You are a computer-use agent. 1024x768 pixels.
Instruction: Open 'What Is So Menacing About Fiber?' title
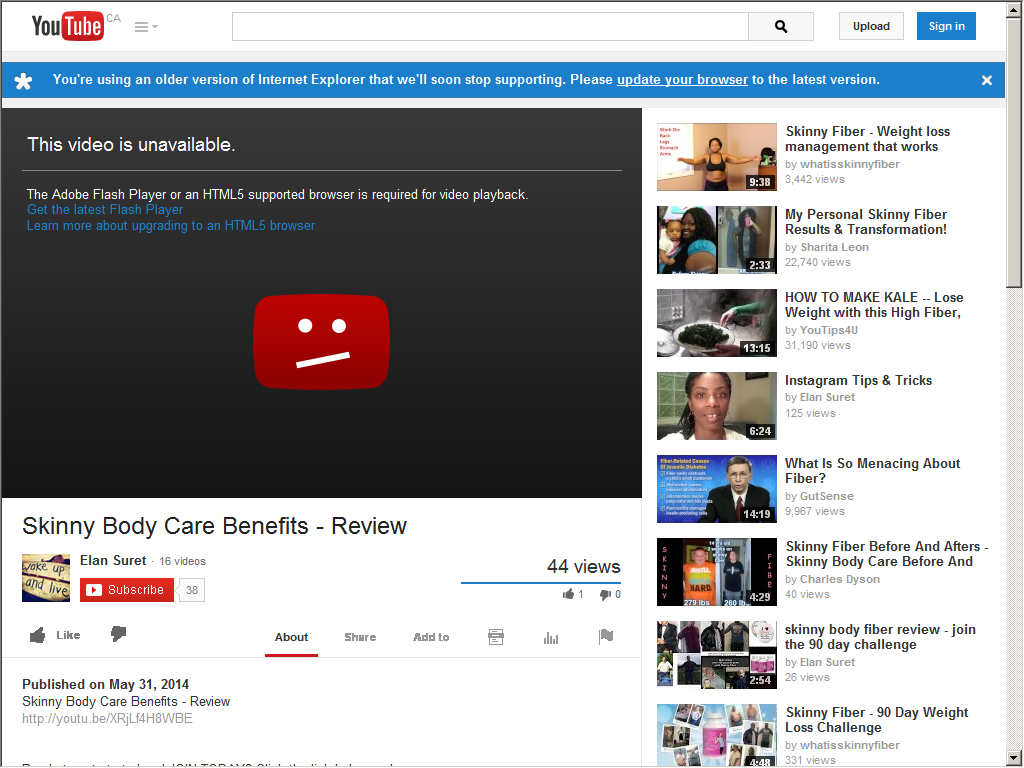(872, 471)
